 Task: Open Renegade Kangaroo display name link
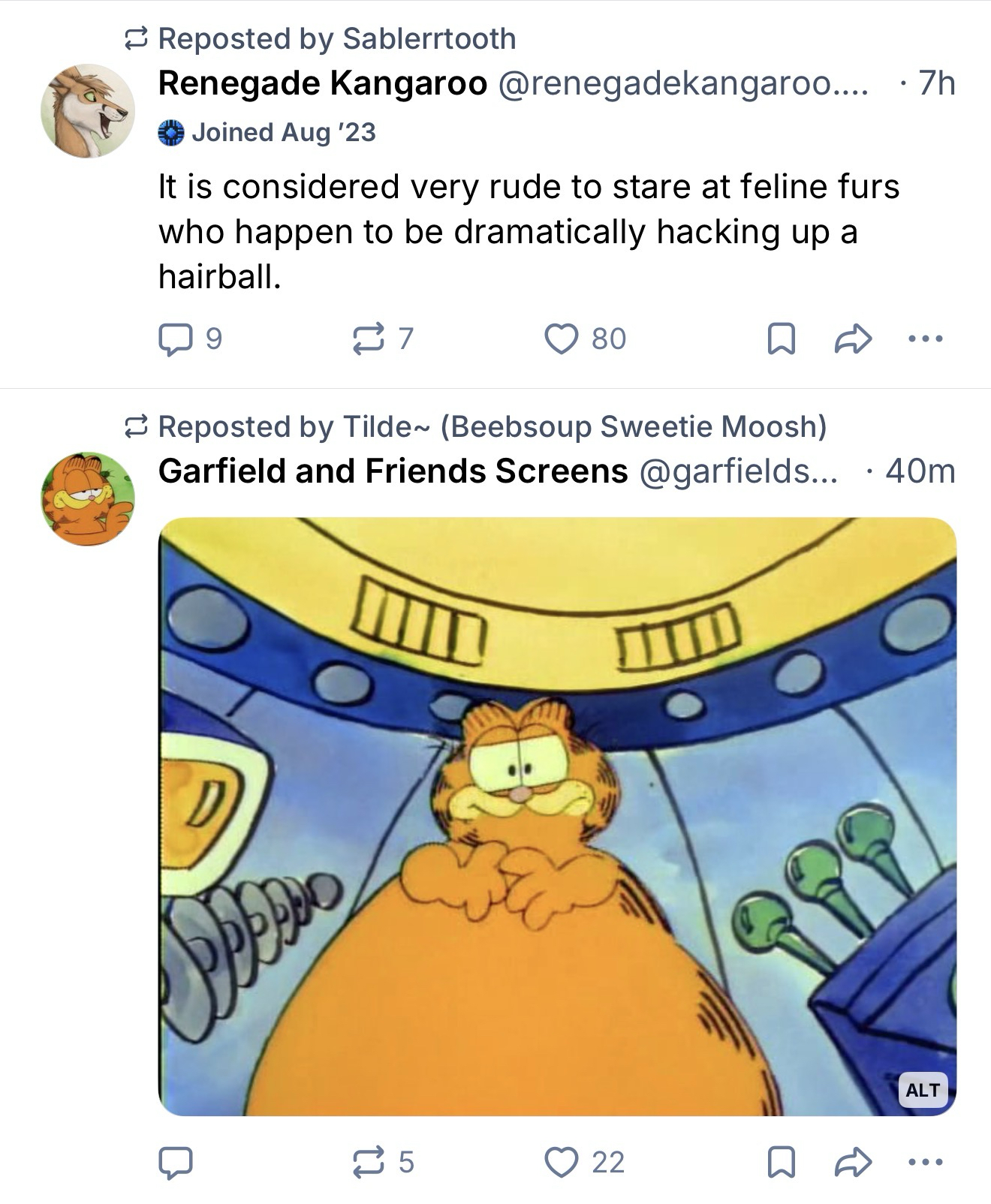tap(323, 83)
